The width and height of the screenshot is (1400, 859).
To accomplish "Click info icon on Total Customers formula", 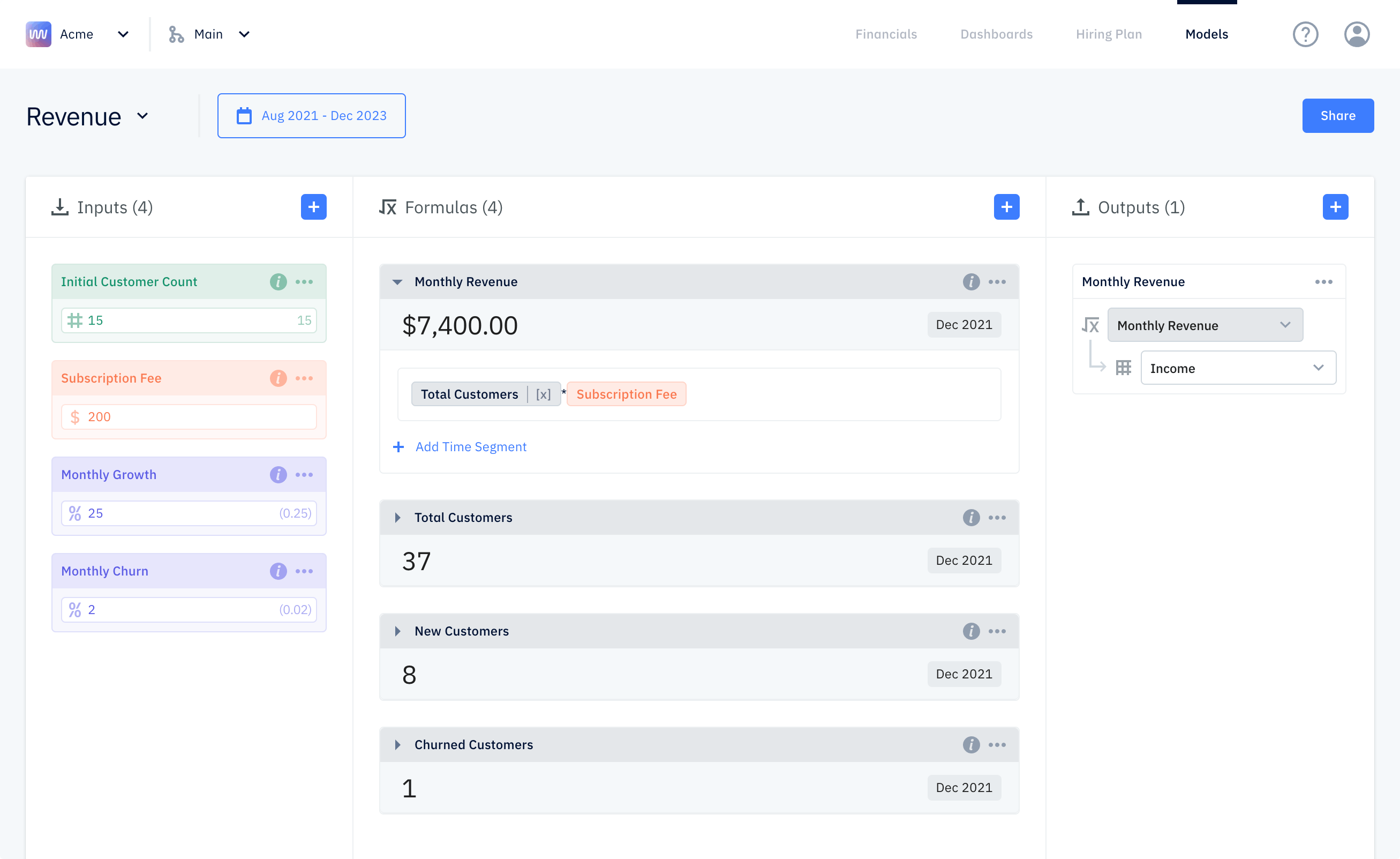I will click(971, 518).
